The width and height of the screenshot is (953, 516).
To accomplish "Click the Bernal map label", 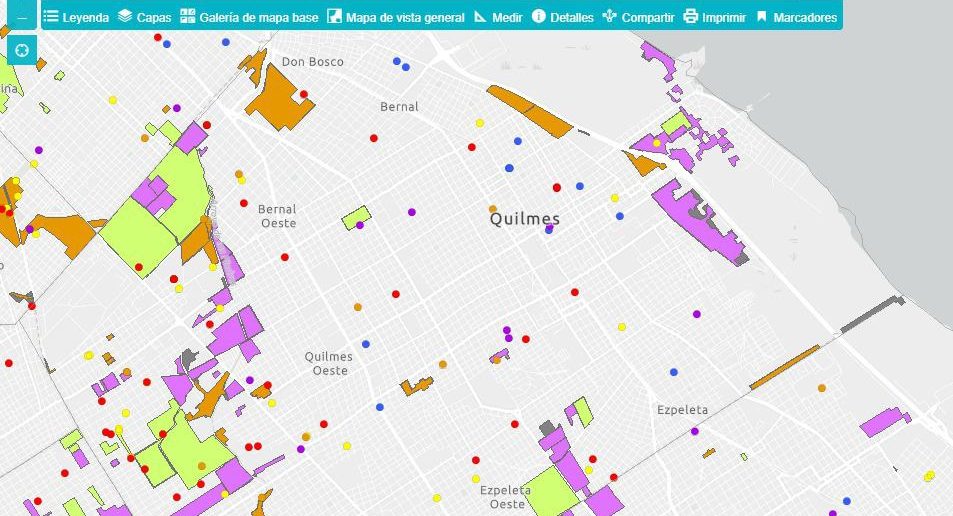I will (x=399, y=106).
